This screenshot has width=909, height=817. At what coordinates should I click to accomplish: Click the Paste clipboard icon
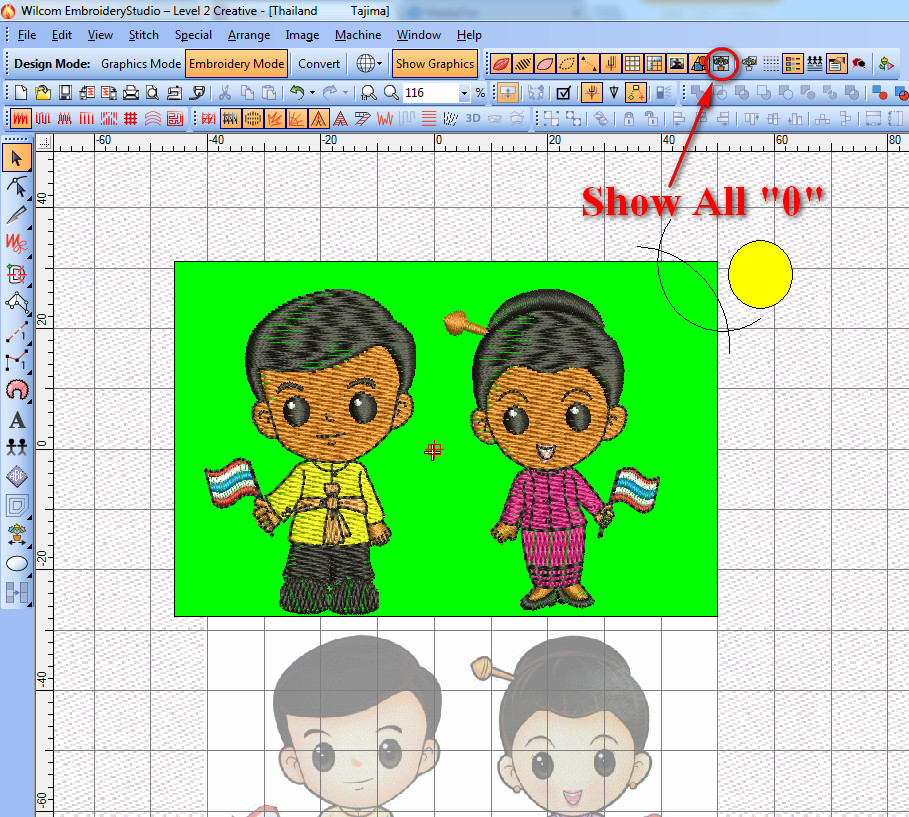268,93
